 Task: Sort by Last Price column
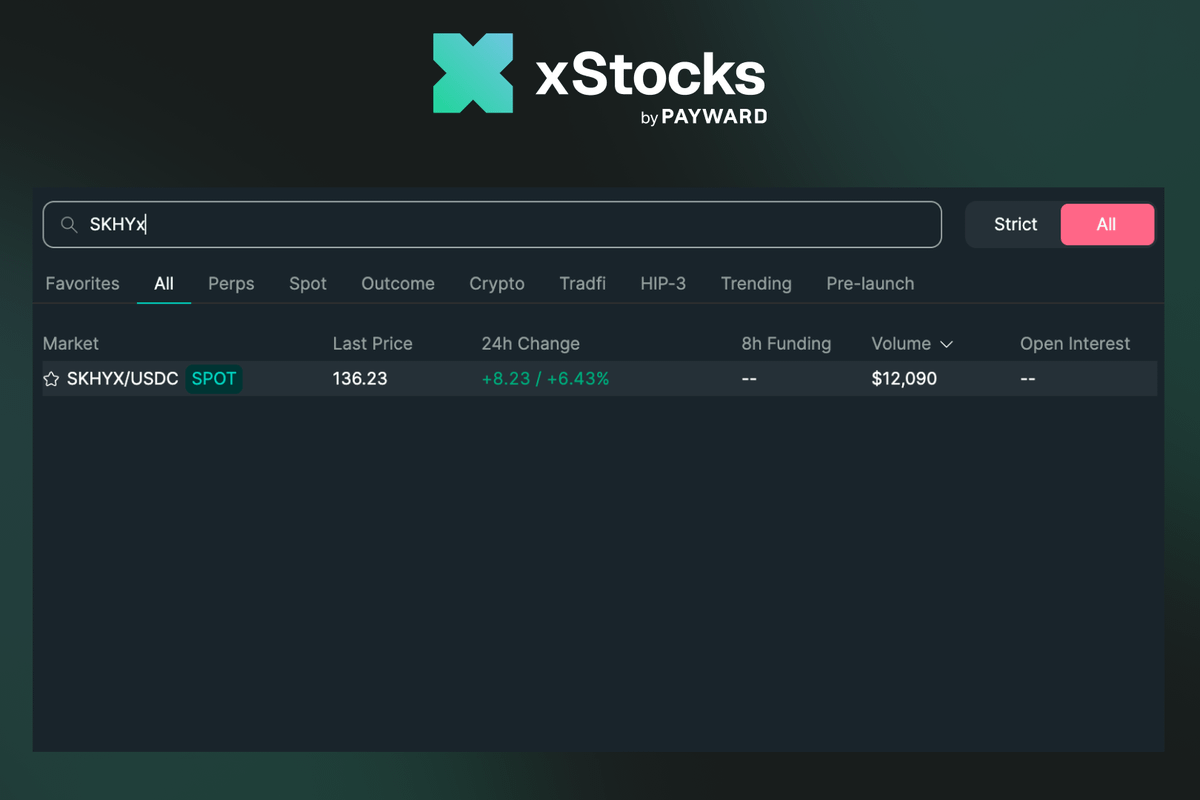click(x=372, y=344)
